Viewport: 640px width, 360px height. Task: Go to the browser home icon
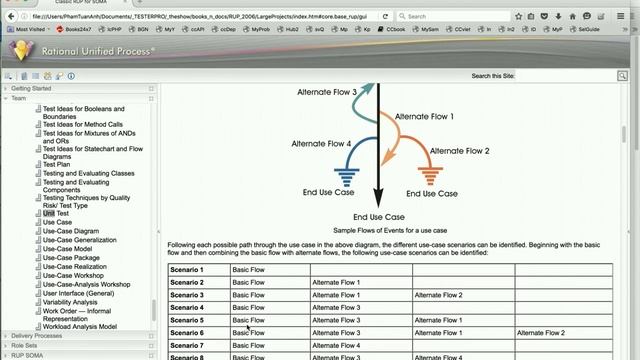click(x=572, y=16)
